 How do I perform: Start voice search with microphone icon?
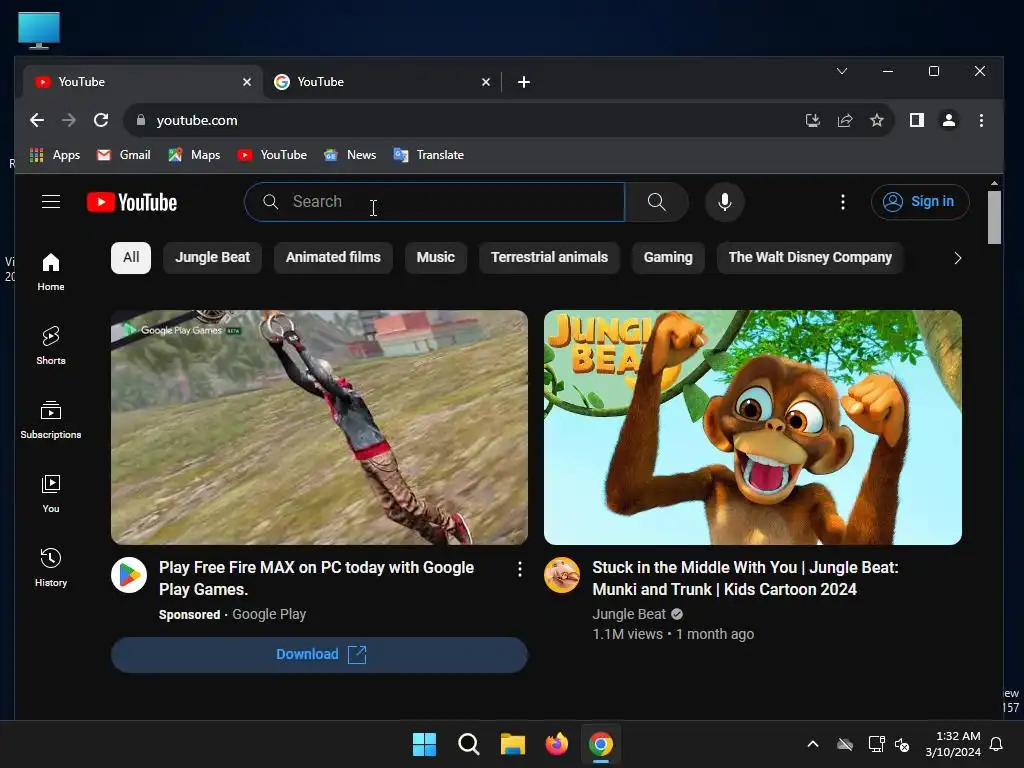coord(724,202)
